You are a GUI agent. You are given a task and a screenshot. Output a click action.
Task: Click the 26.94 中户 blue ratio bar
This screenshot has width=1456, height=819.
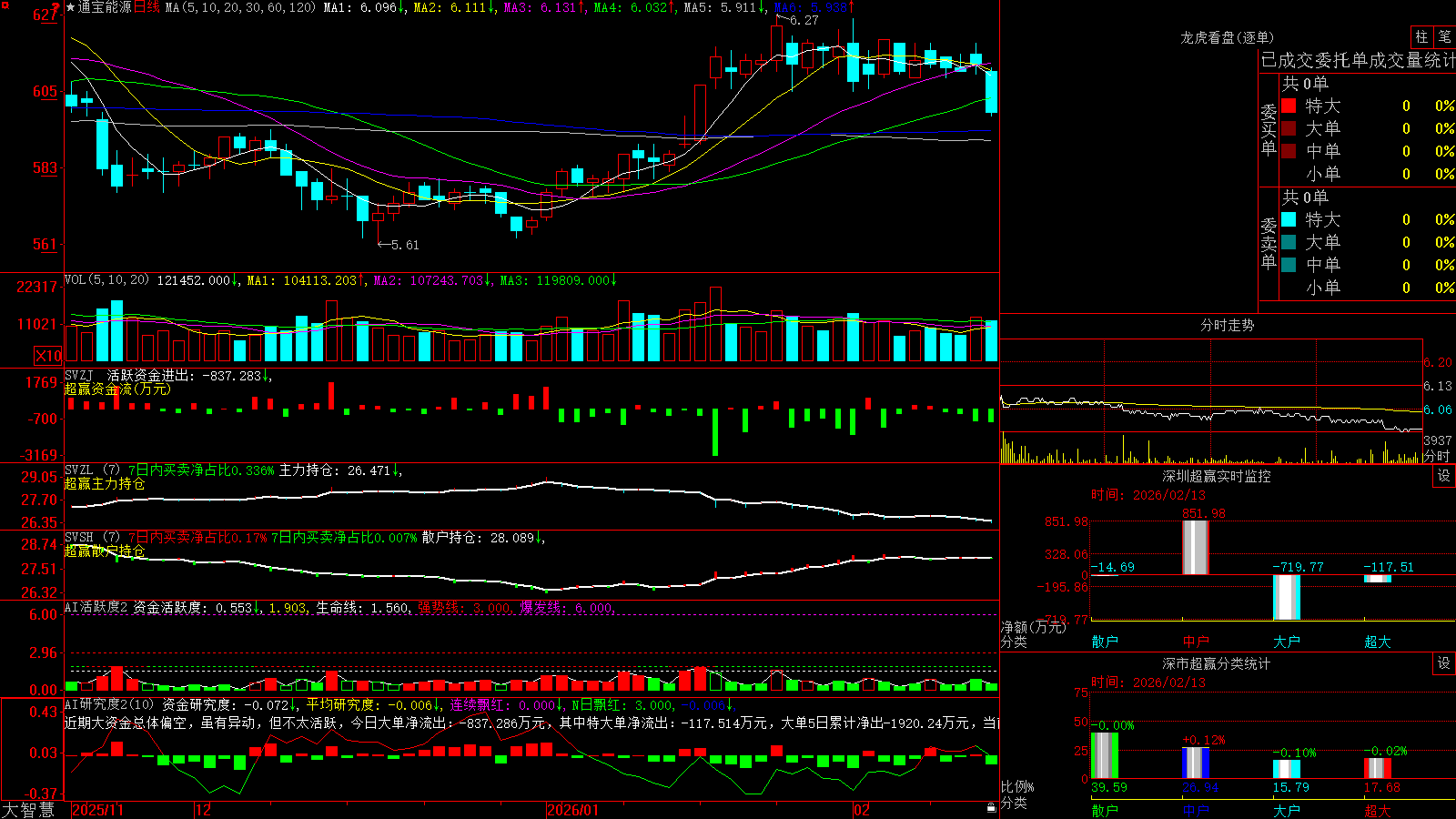pos(1196,763)
